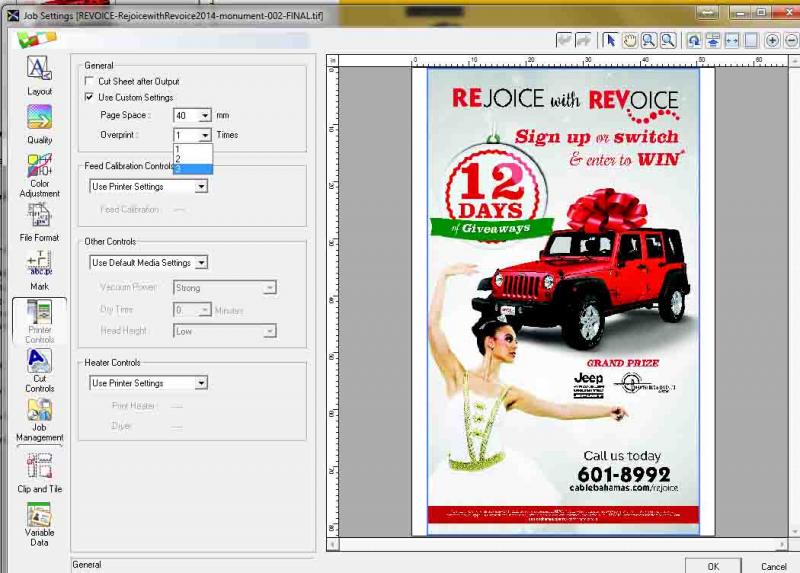Click Cancel to discard changes
800x573 pixels.
773,565
